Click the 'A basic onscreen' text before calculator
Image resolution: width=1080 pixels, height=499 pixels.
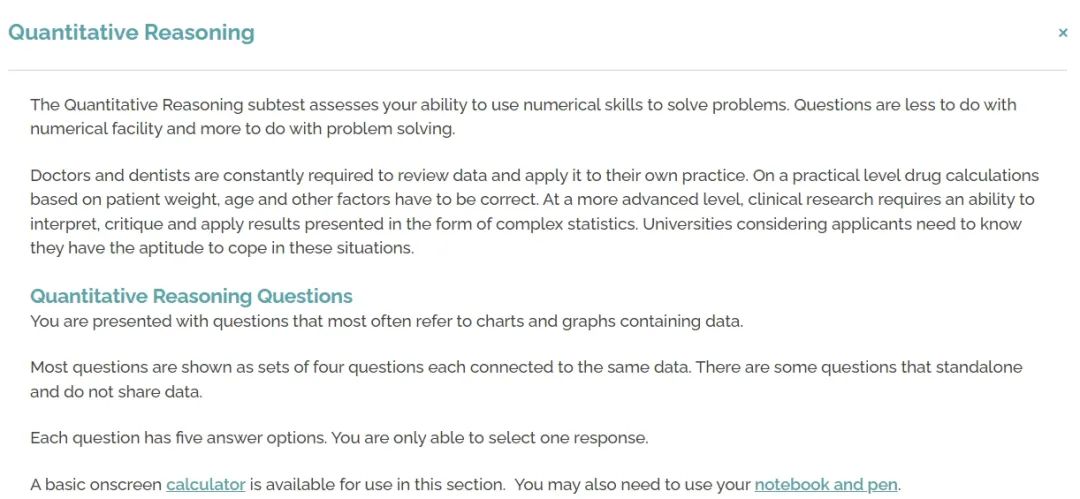(96, 485)
